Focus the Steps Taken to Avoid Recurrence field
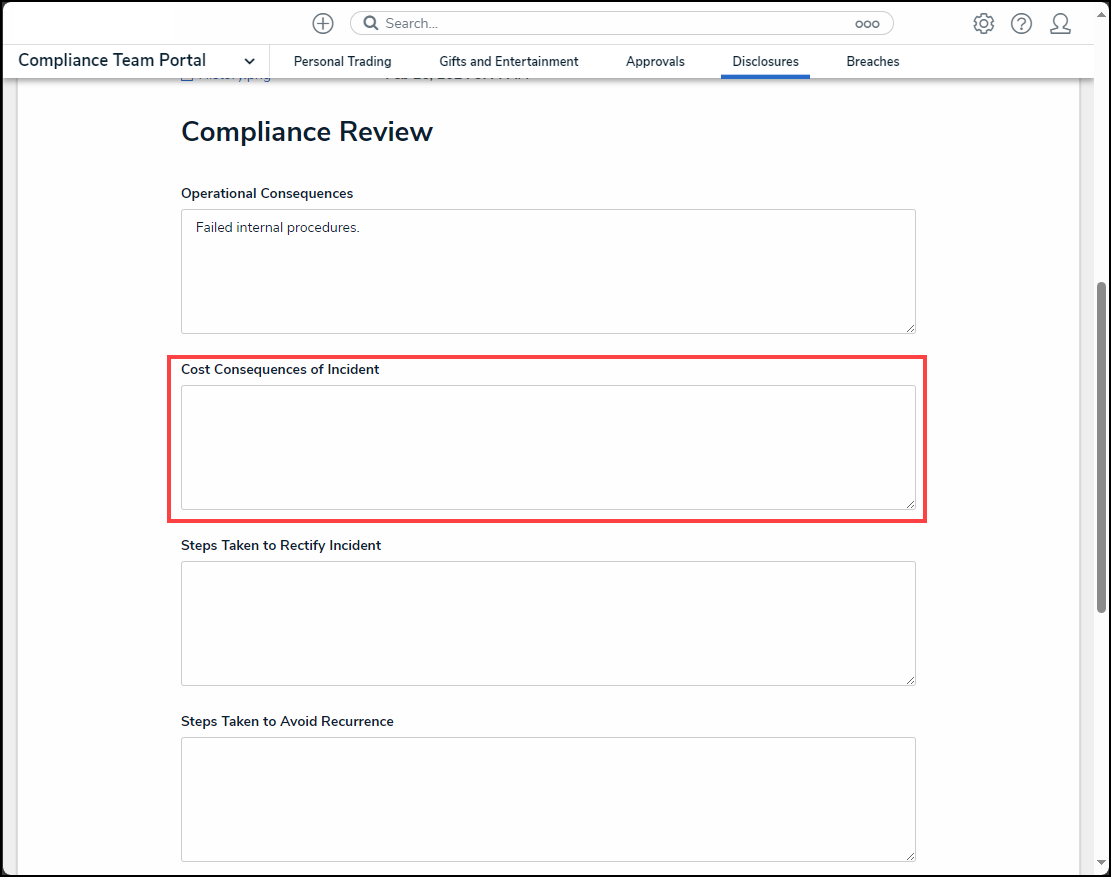 coord(547,799)
